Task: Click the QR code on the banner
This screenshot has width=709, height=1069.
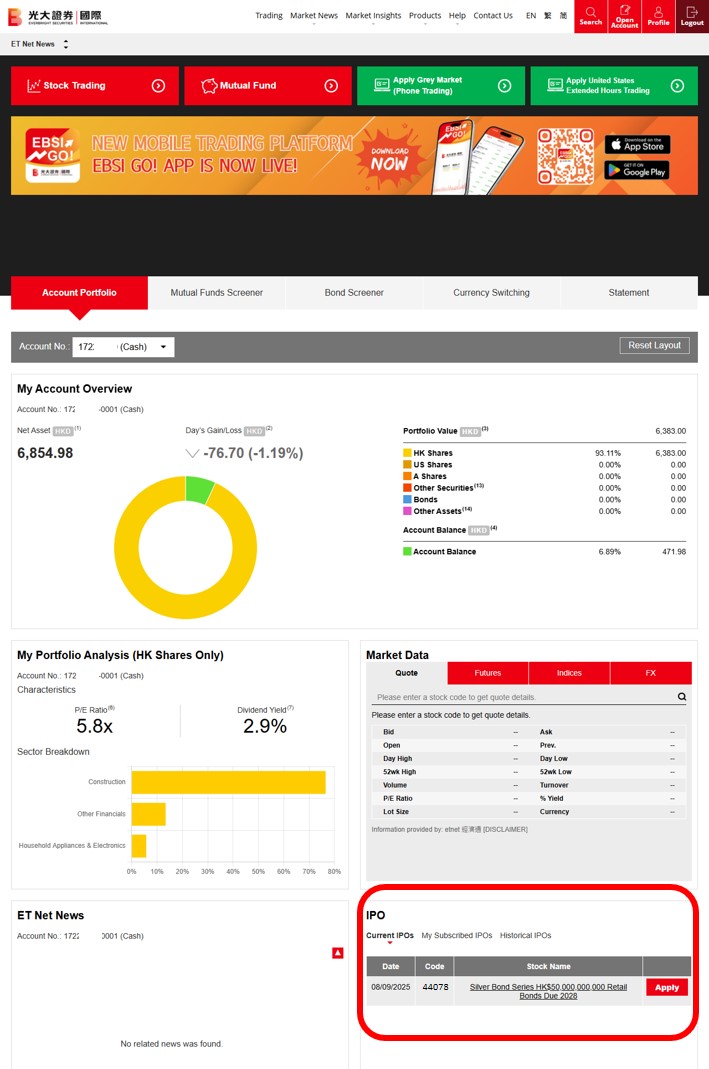Action: [565, 156]
